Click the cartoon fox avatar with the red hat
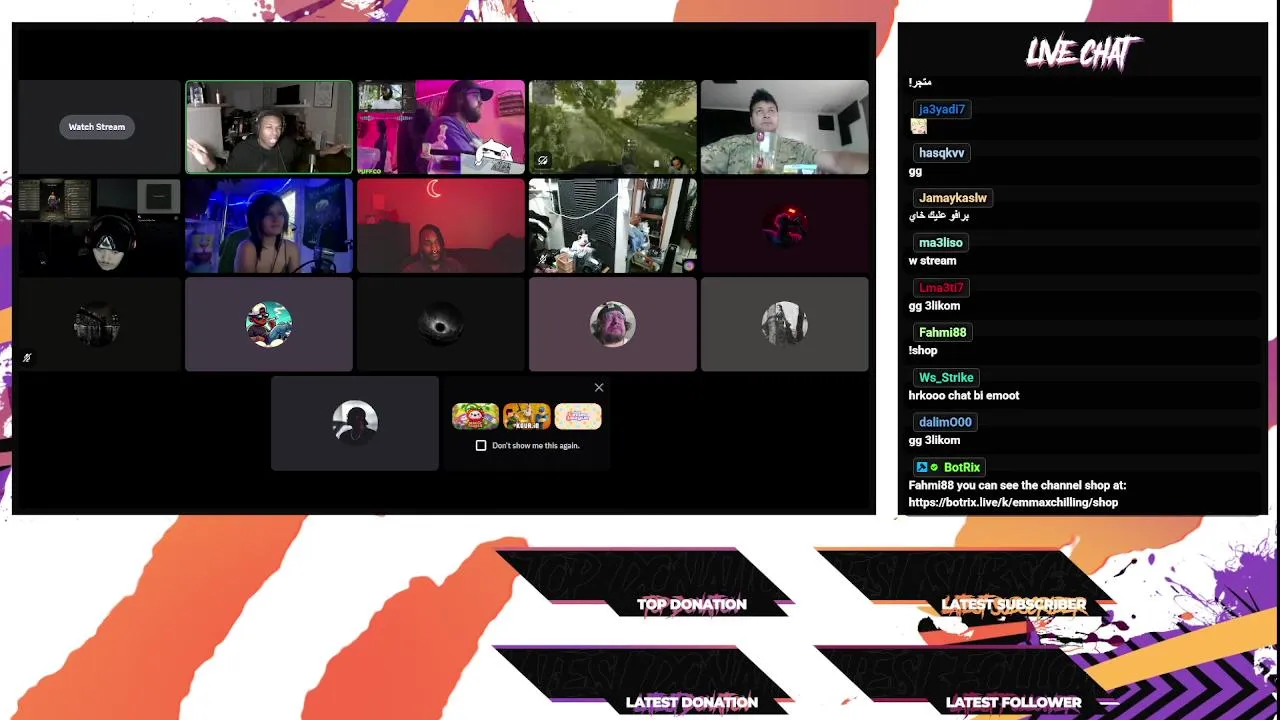 tap(269, 324)
